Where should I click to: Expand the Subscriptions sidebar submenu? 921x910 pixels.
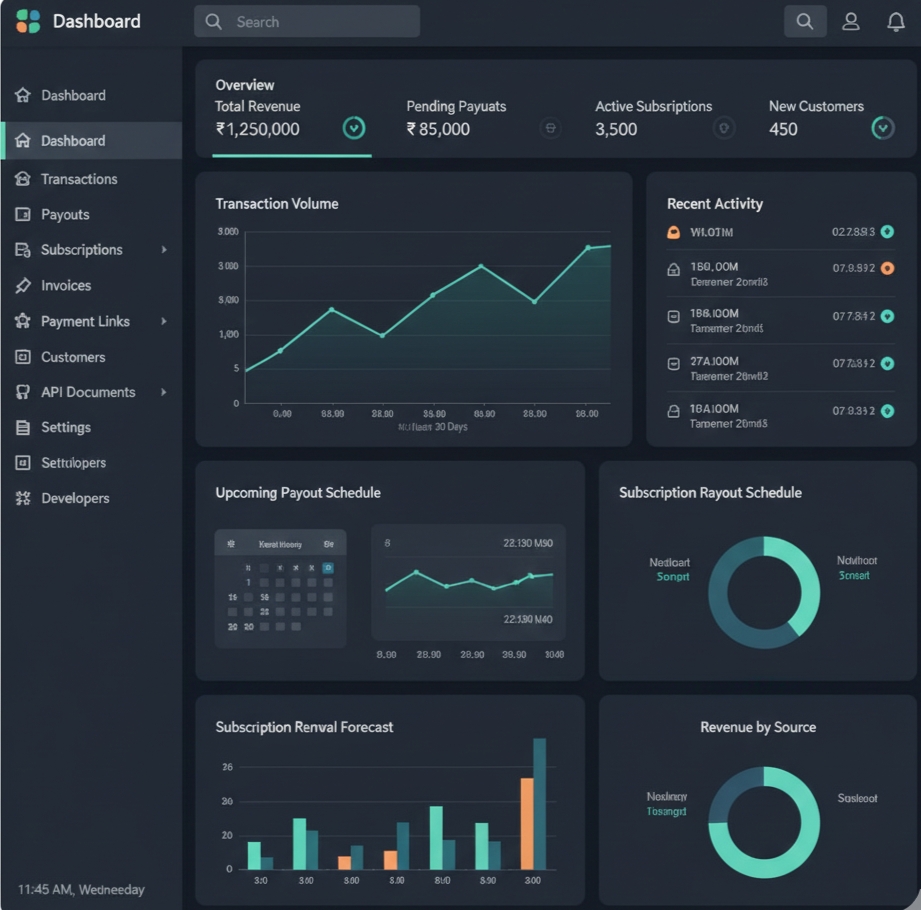(164, 250)
